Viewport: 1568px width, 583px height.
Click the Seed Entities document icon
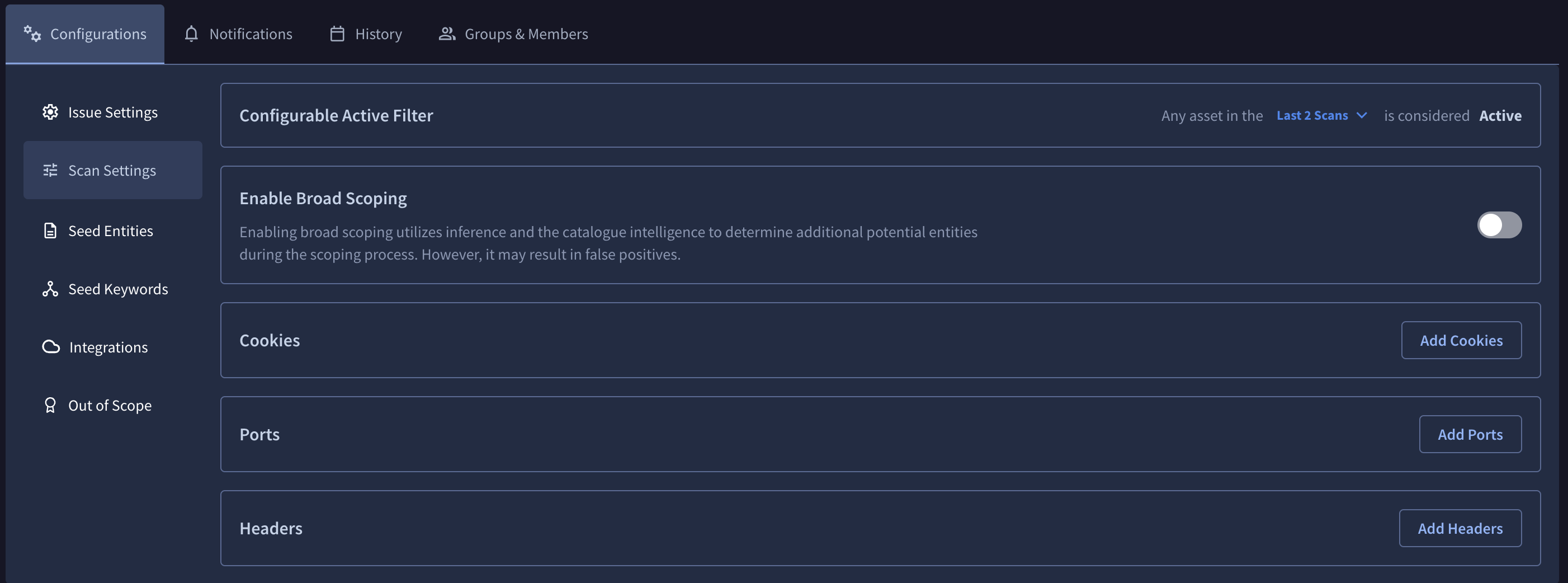(50, 231)
